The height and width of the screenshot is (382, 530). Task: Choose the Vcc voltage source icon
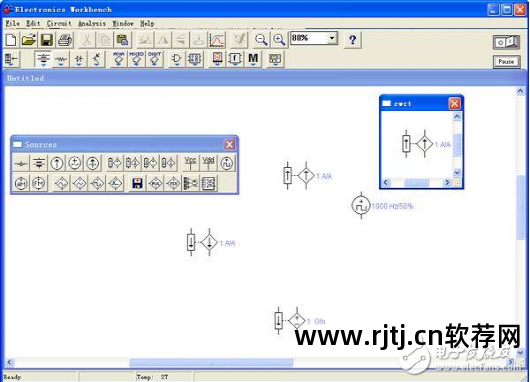click(190, 163)
